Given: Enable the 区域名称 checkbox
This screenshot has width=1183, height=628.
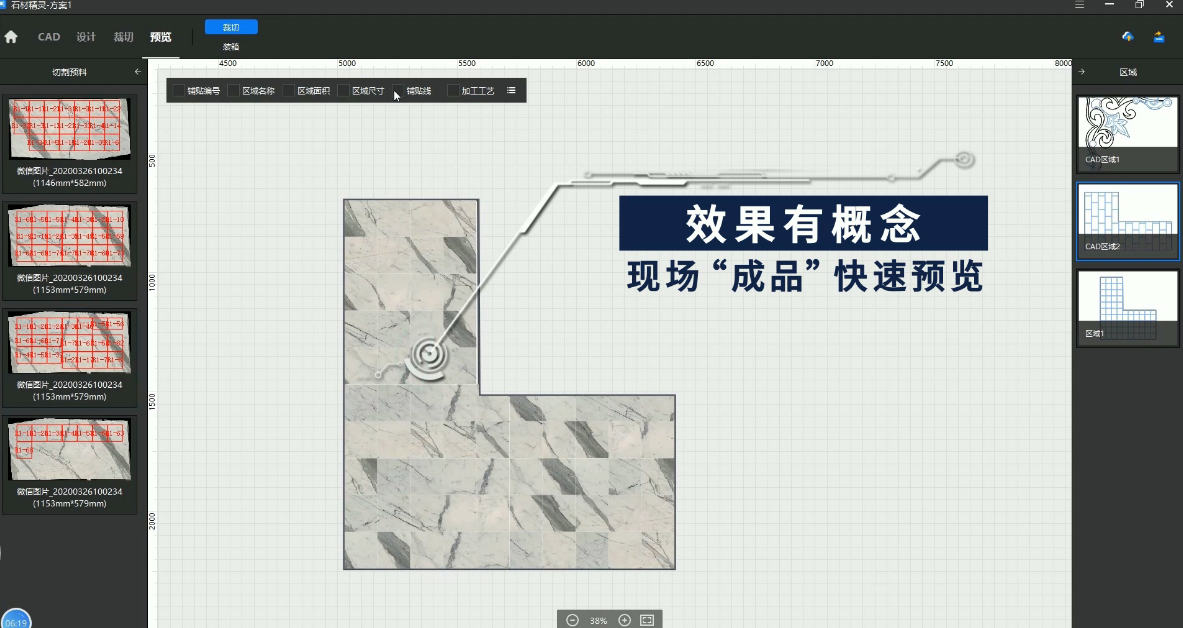Looking at the screenshot, I should click(x=234, y=91).
